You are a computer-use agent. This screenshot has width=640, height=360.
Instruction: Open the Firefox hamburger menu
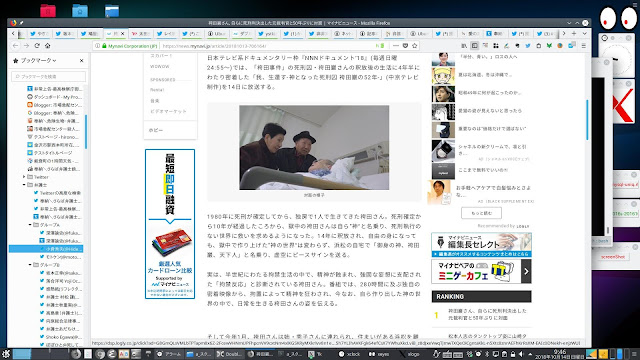(584, 46)
